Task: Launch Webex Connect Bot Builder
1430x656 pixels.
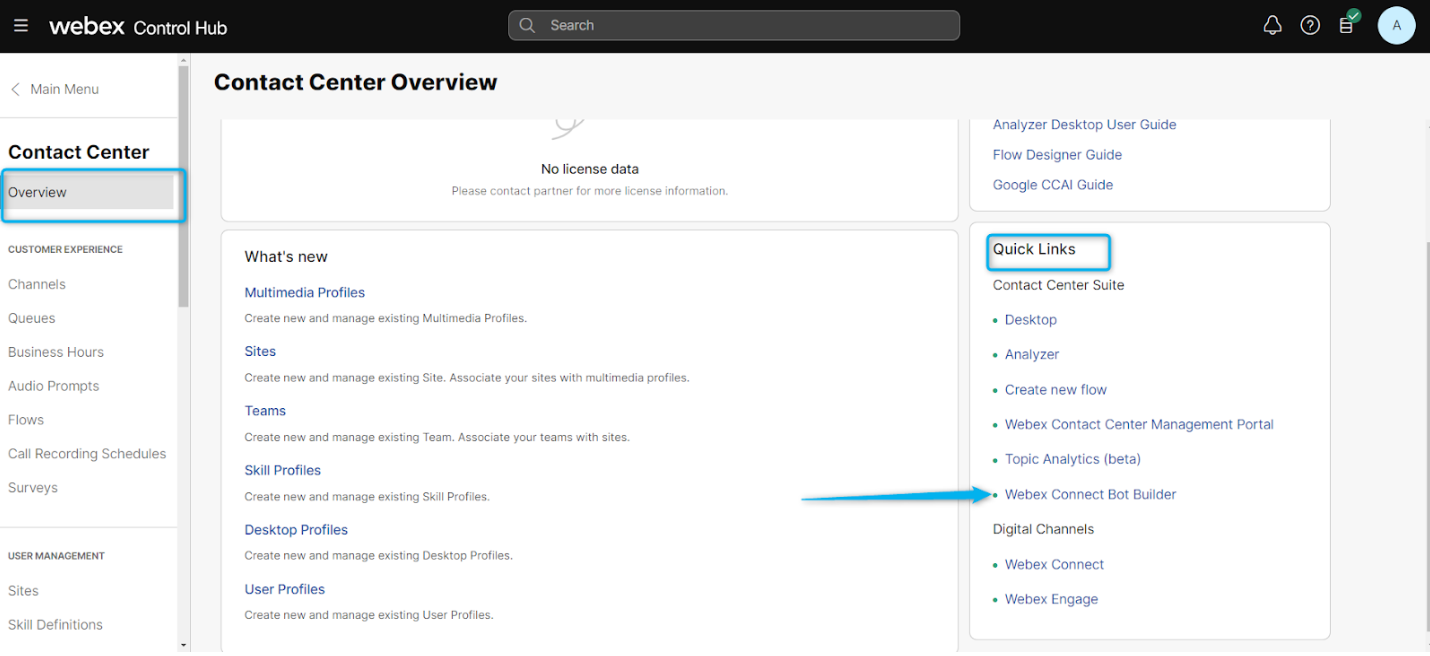Action: [x=1090, y=494]
